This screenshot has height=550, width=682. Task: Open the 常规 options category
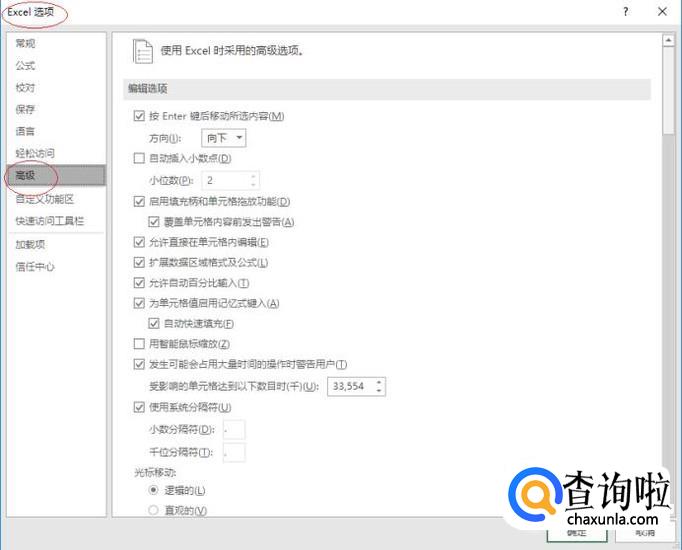(x=25, y=43)
